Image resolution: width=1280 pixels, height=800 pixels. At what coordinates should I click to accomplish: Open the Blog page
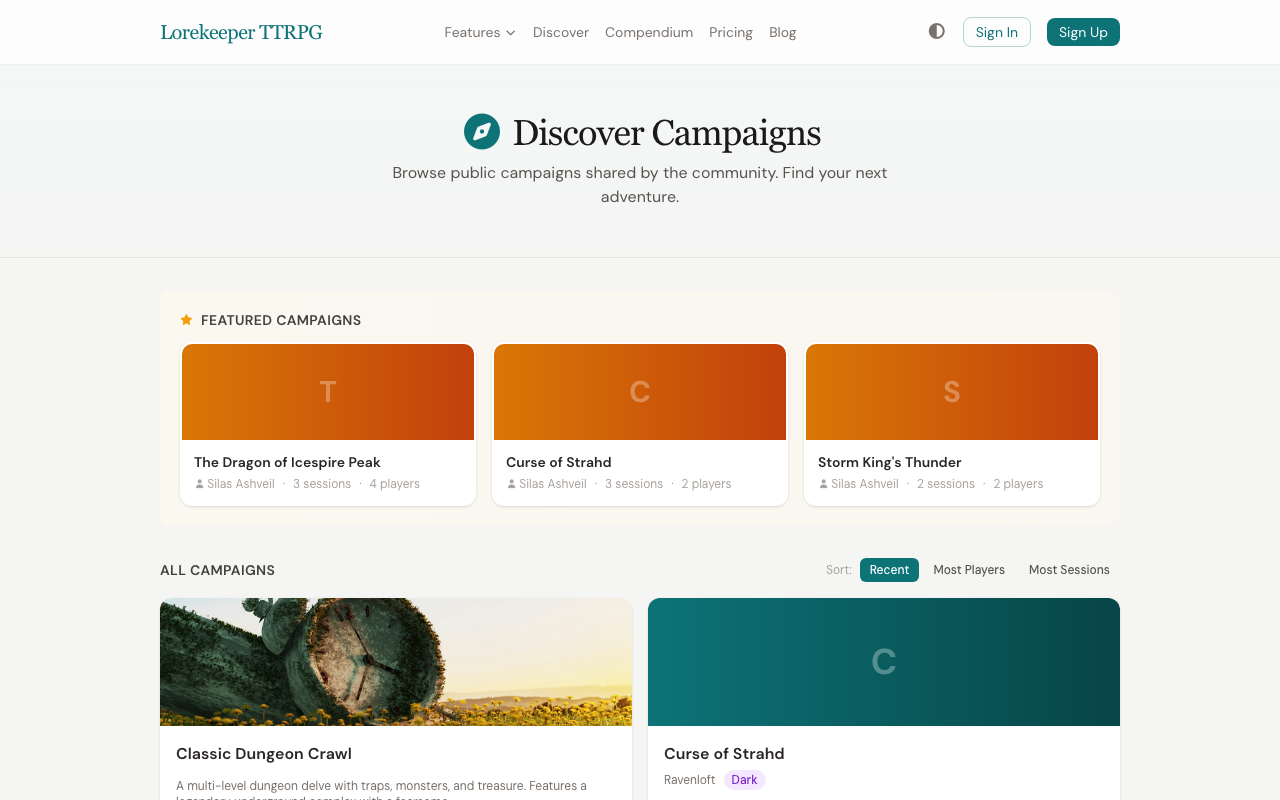(783, 32)
